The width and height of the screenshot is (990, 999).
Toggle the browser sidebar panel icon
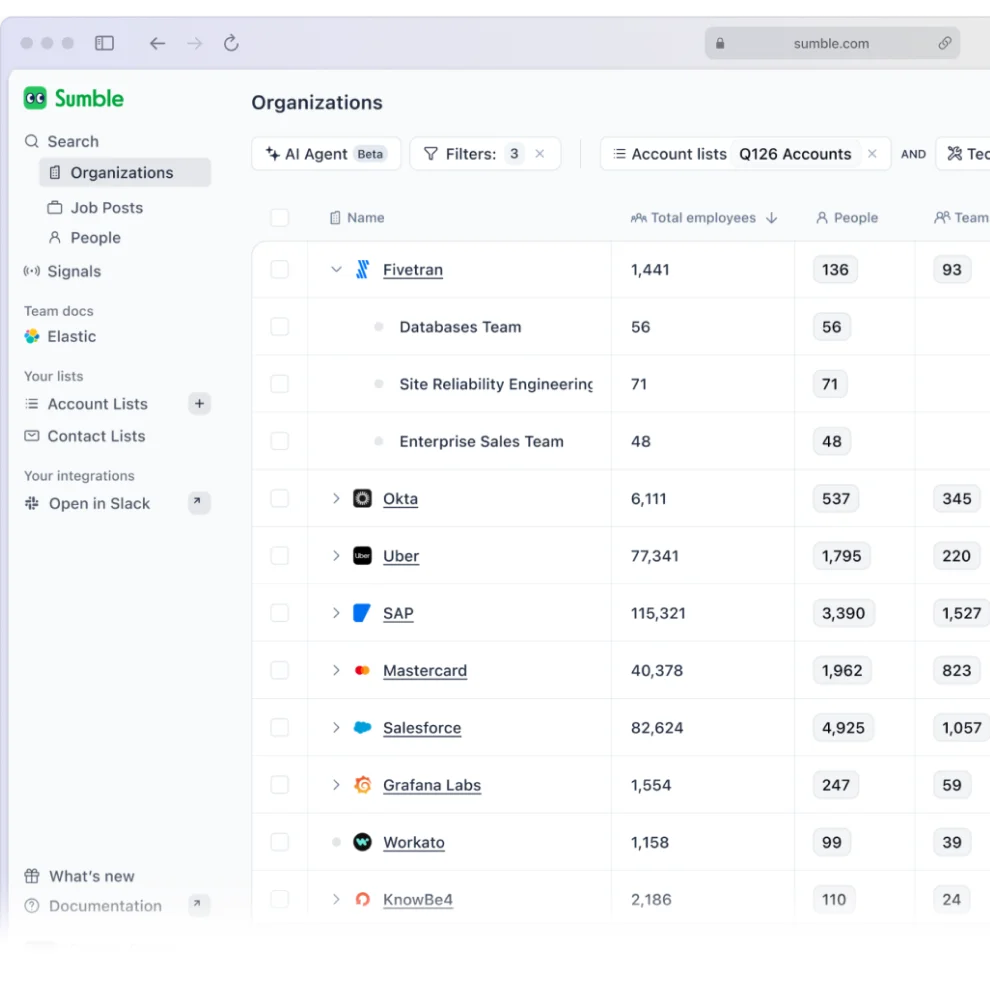click(104, 43)
